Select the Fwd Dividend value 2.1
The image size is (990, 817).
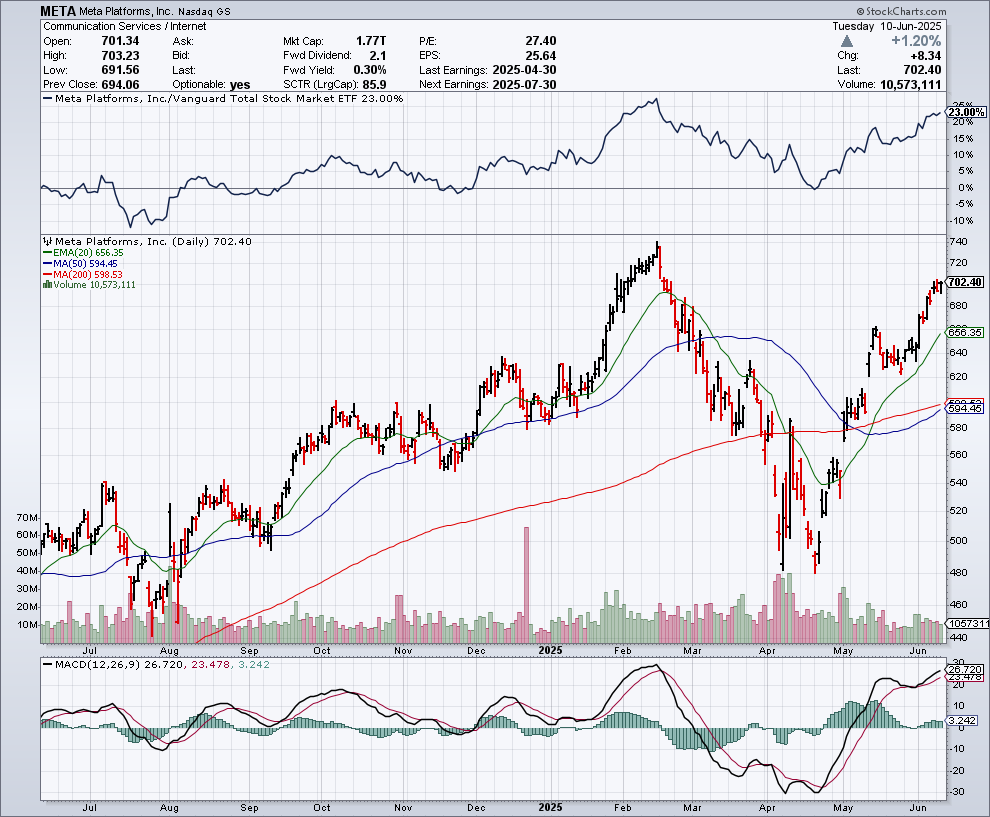[378, 56]
